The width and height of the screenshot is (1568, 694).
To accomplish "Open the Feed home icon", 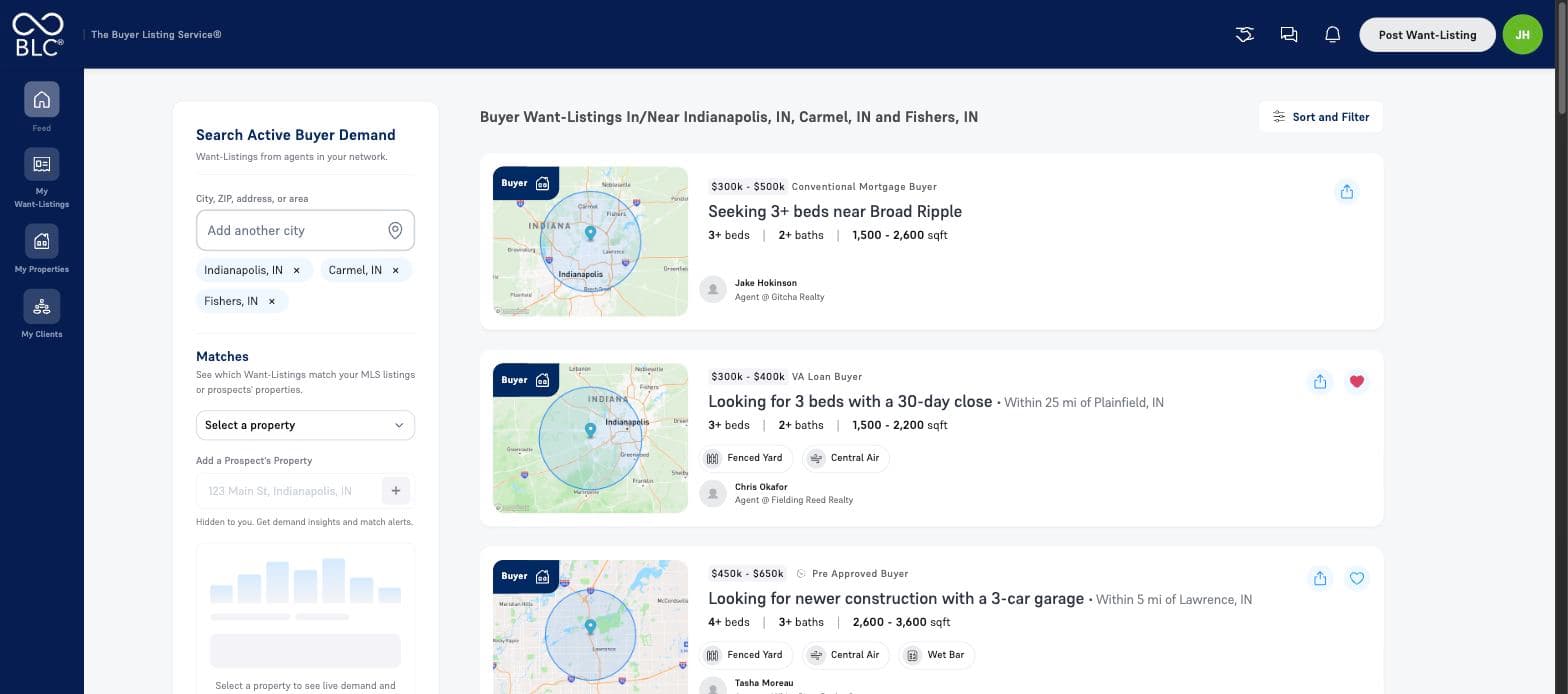I will point(42,99).
